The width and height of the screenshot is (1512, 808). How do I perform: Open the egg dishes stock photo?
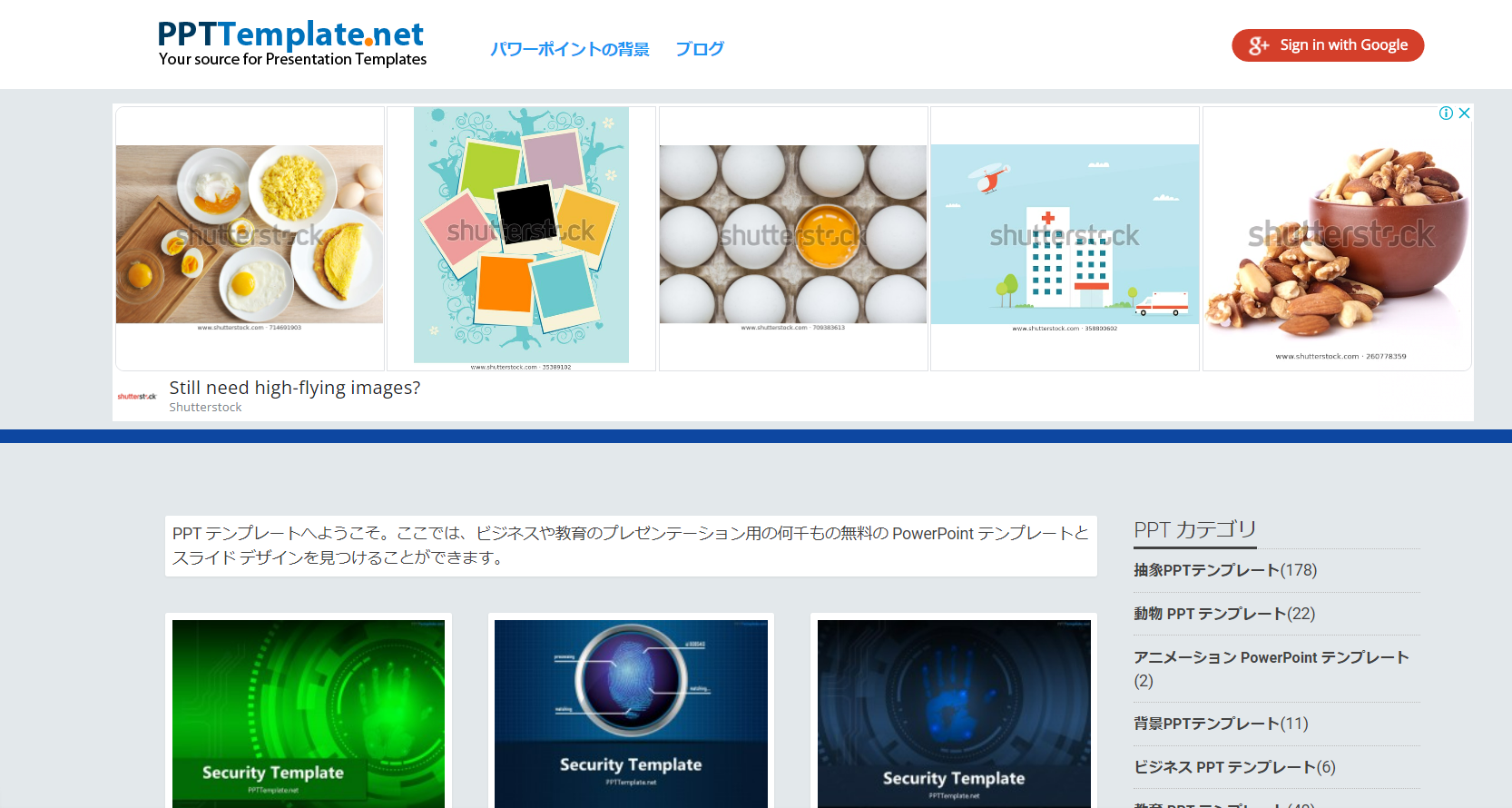[x=250, y=236]
